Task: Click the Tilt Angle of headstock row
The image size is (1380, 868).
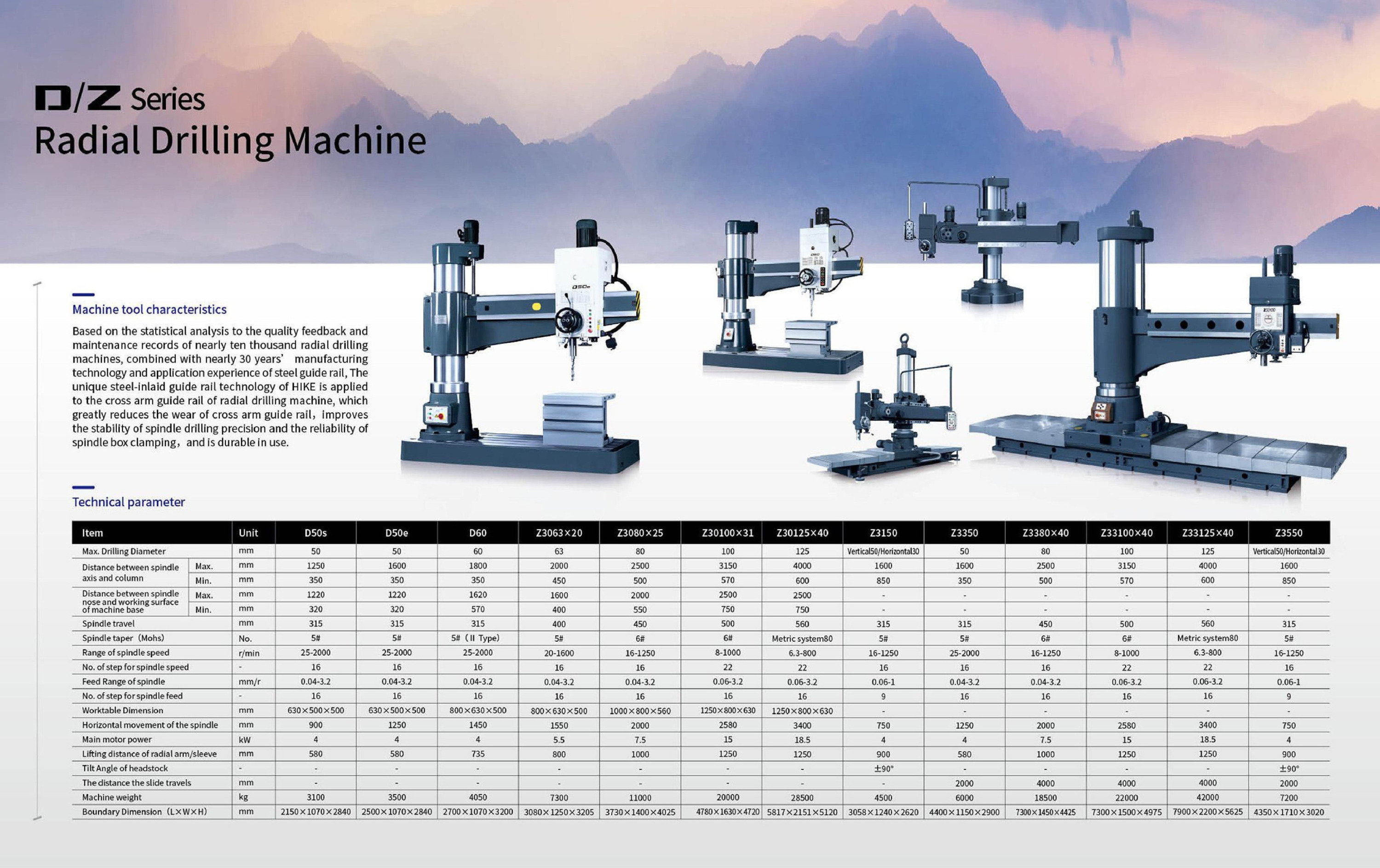Action: (125, 768)
